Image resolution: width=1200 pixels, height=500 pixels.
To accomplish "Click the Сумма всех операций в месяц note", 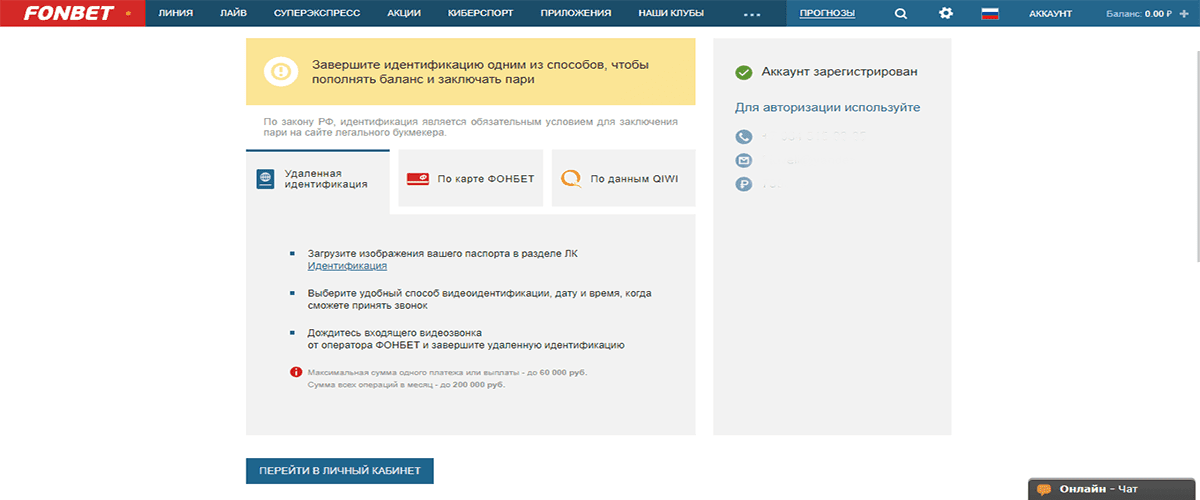I will click(x=406, y=385).
